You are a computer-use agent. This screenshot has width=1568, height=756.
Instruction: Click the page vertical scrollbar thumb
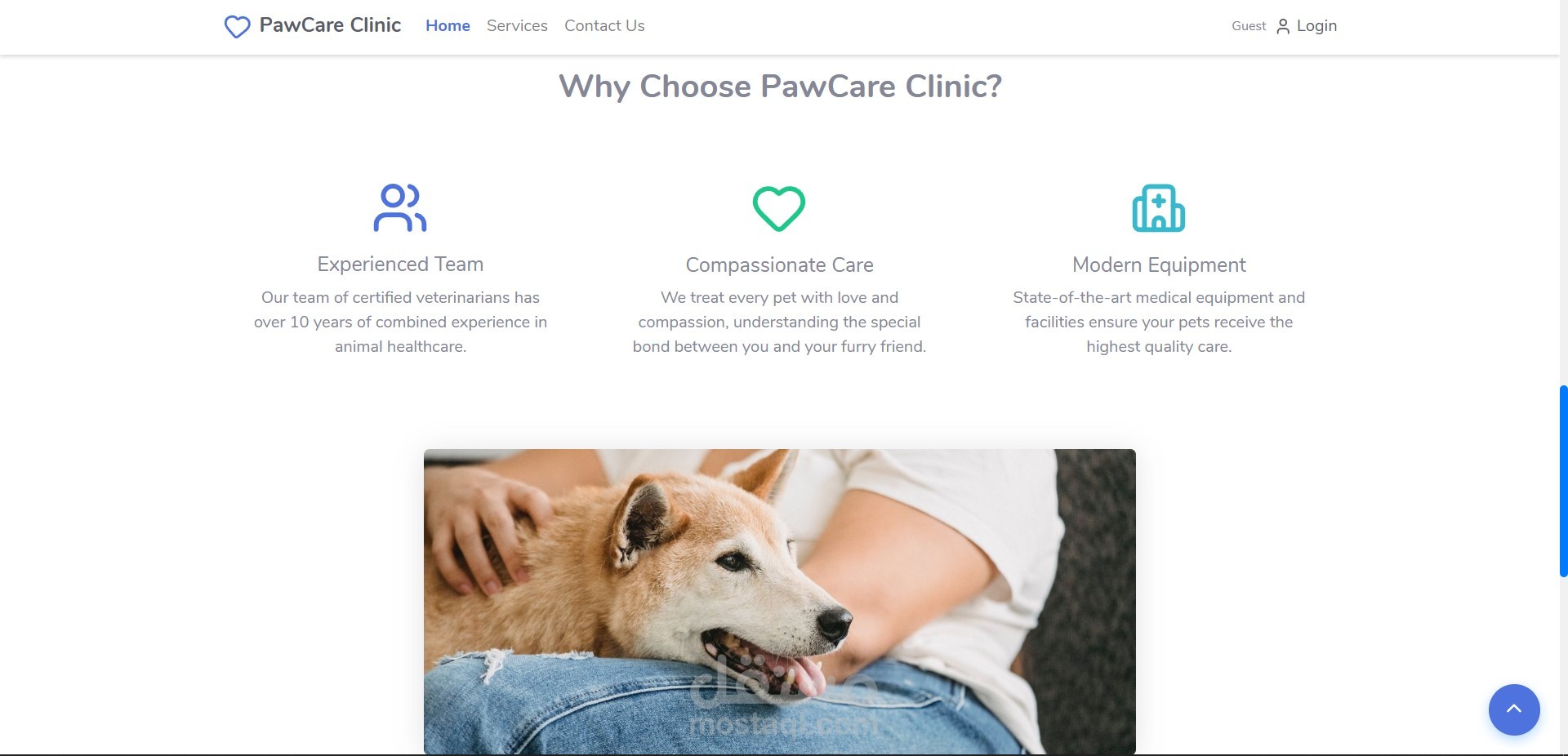[1563, 481]
